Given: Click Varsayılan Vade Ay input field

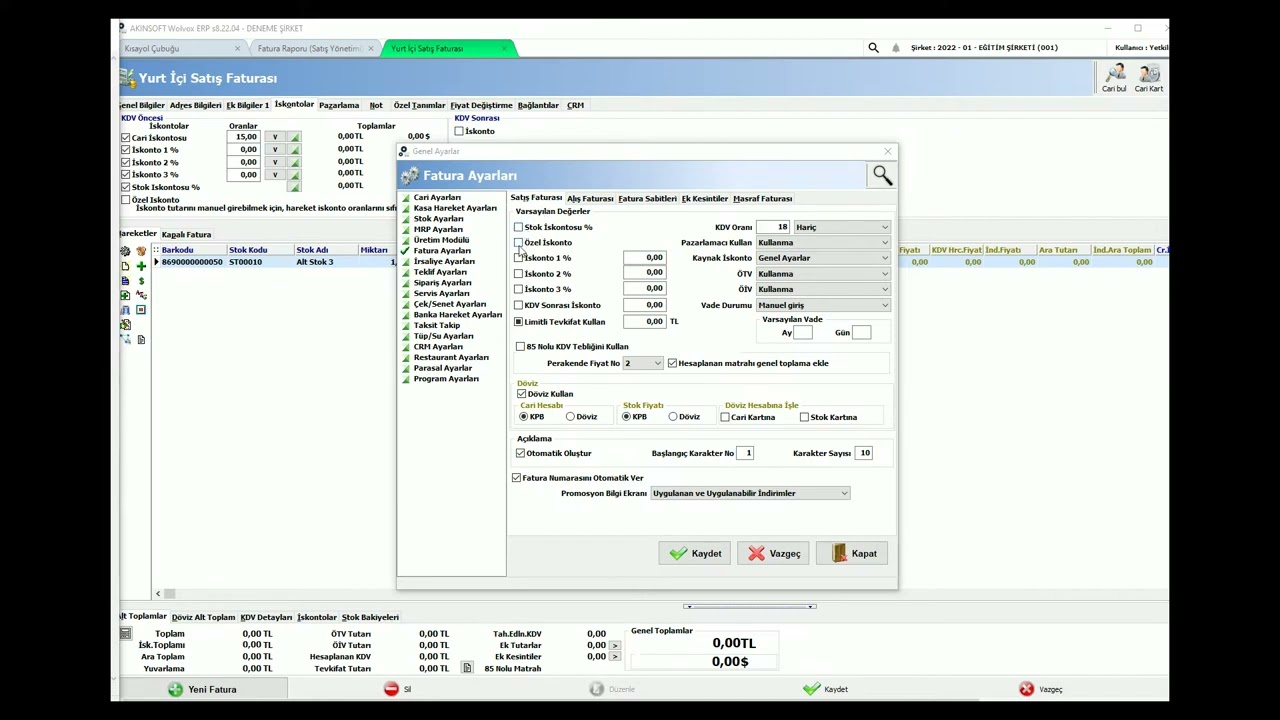Looking at the screenshot, I should click(x=803, y=333).
